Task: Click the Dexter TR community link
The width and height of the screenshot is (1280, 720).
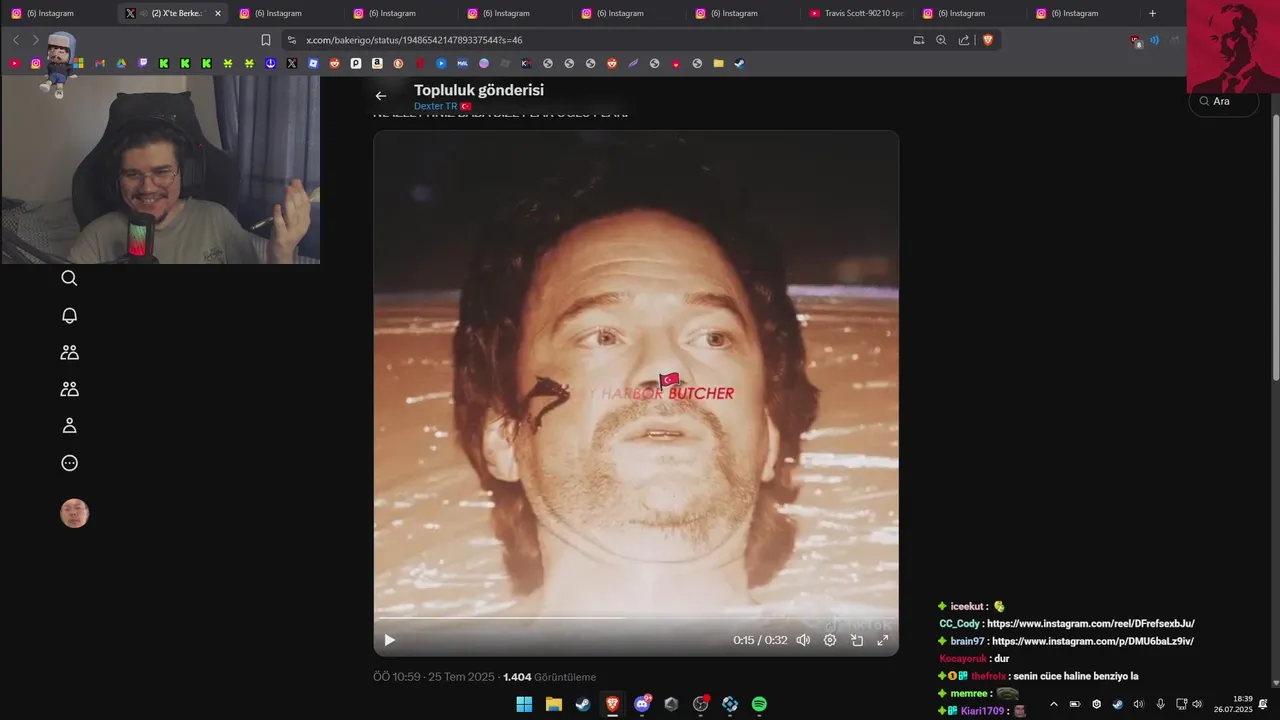Action: (435, 106)
